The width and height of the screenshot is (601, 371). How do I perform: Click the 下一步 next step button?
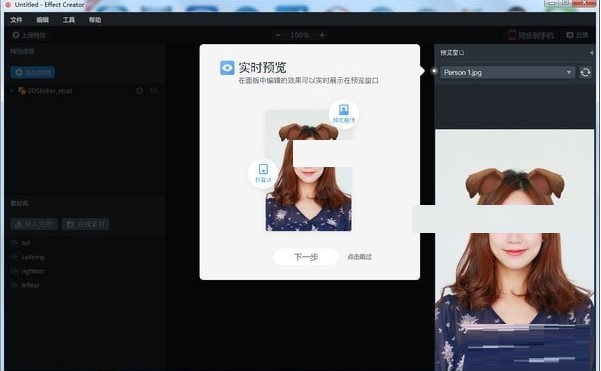click(x=306, y=257)
